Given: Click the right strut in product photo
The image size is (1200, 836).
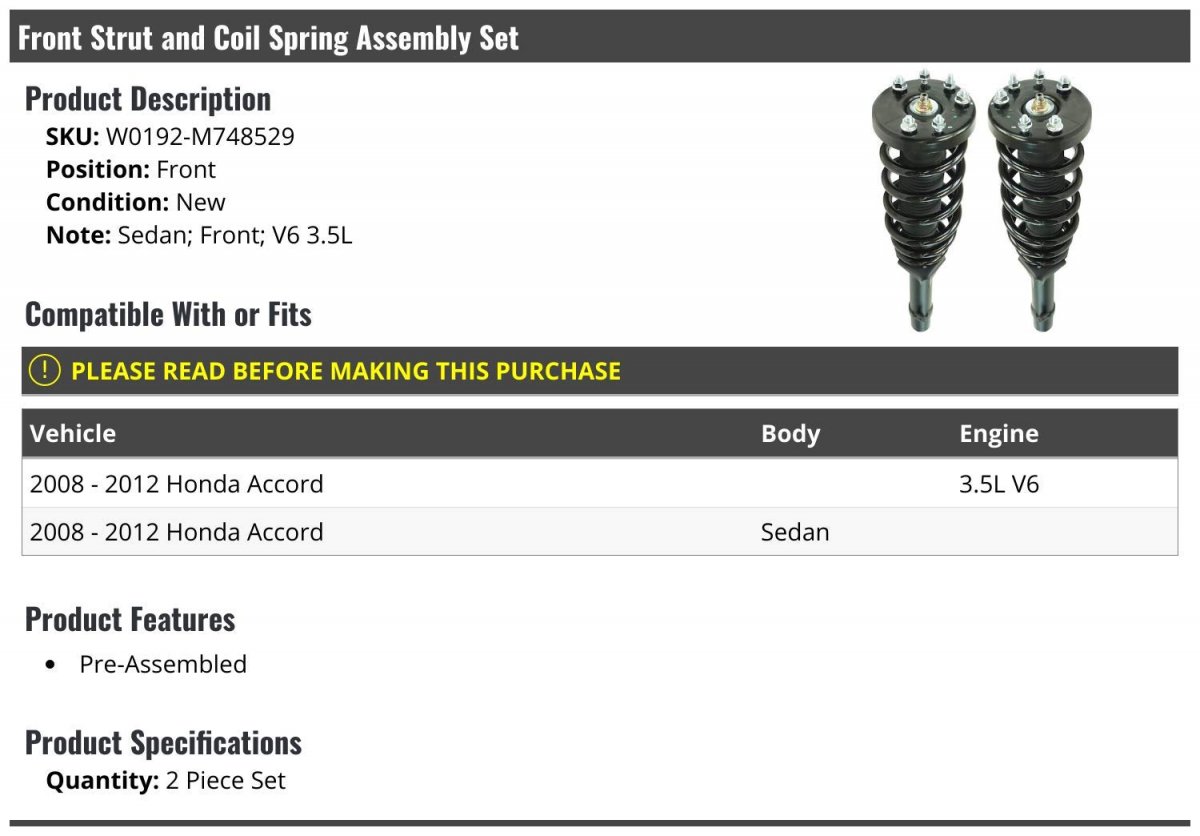Looking at the screenshot, I should (x=1040, y=200).
